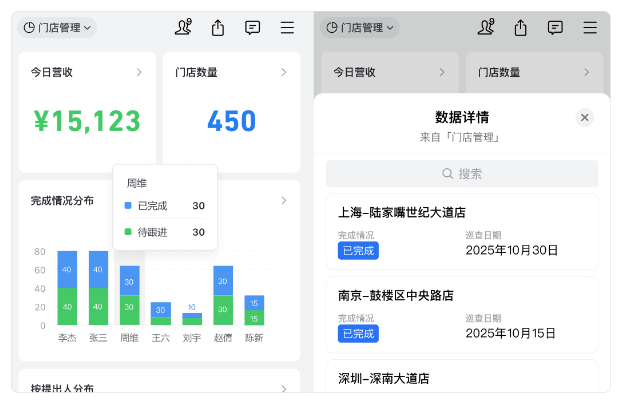Image resolution: width=631 pixels, height=408 pixels.
Task: Click the user permissions icon in the right header
Action: tap(486, 28)
